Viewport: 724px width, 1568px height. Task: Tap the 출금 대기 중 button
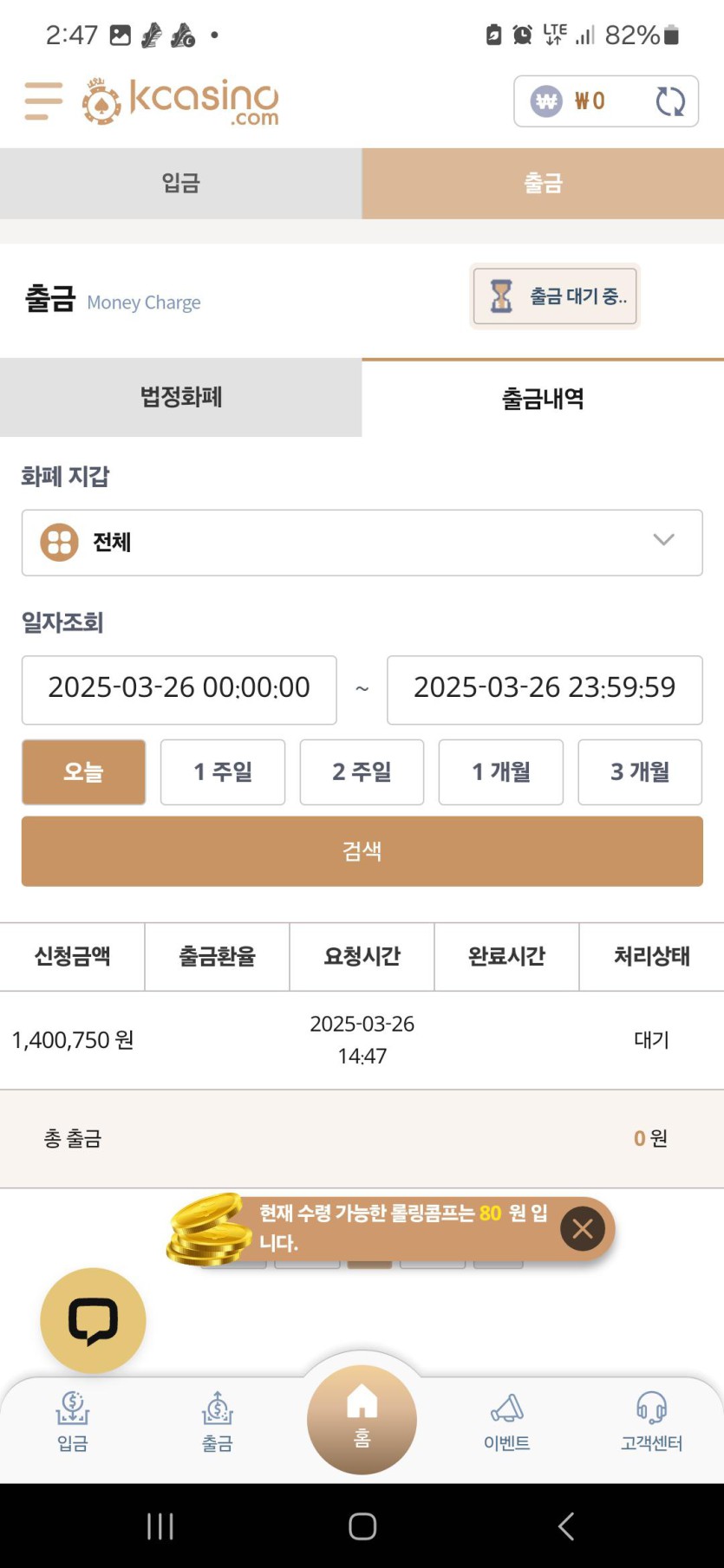(555, 296)
